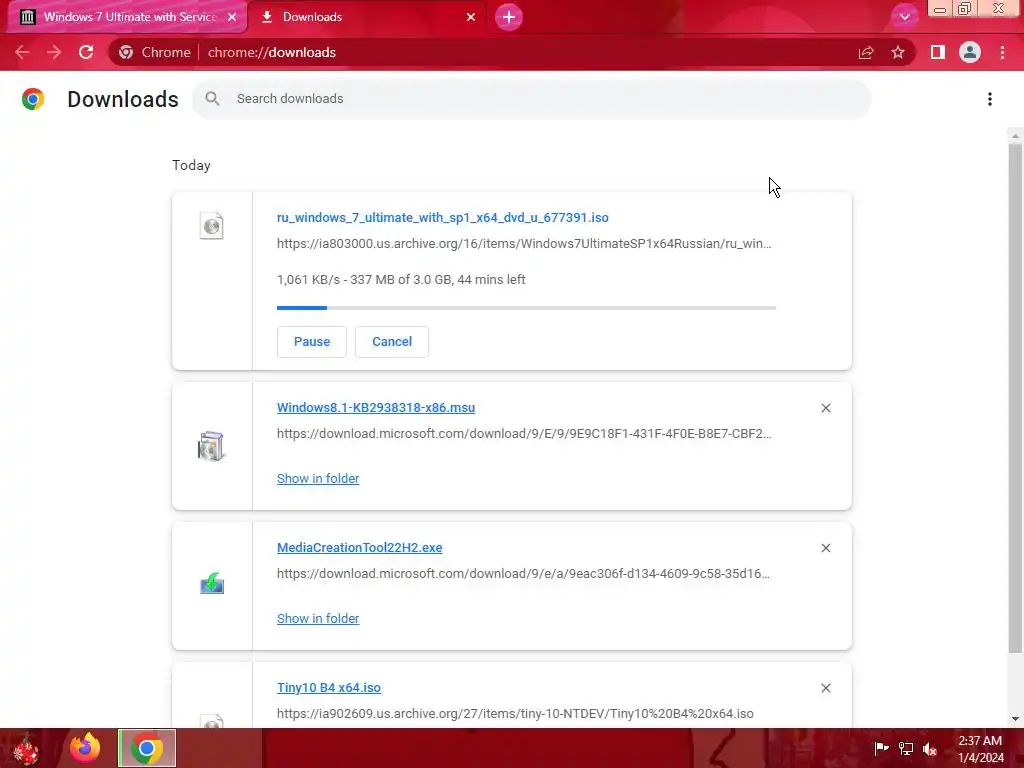Open ru_windows_7_ultimate_with_sp1_x64 file link
Image resolution: width=1024 pixels, height=768 pixels.
(442, 217)
